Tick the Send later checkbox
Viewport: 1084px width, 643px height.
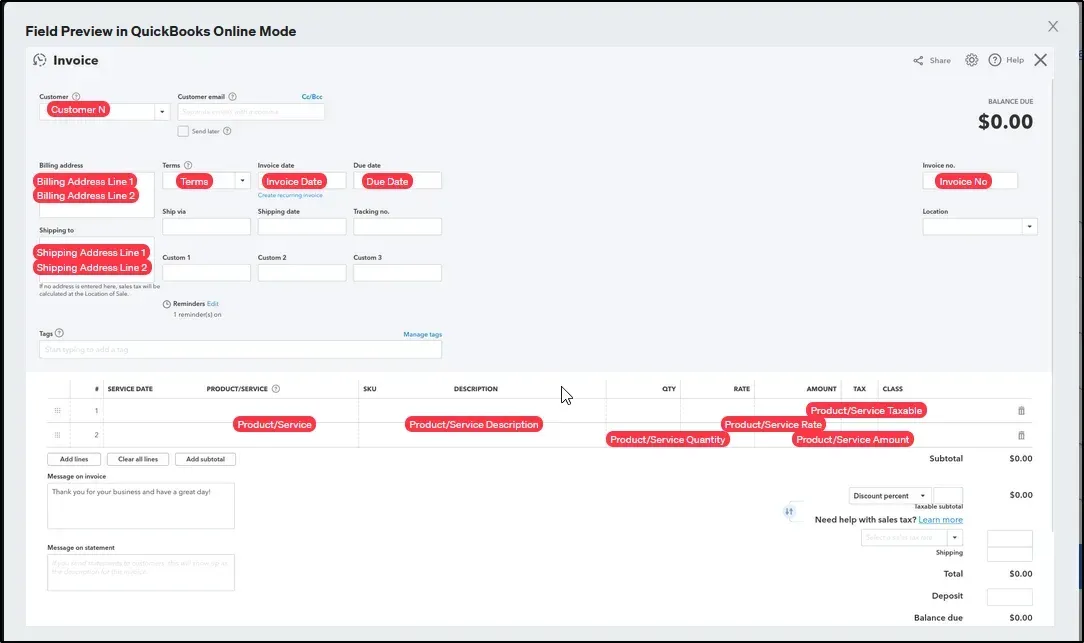pyautogui.click(x=183, y=131)
